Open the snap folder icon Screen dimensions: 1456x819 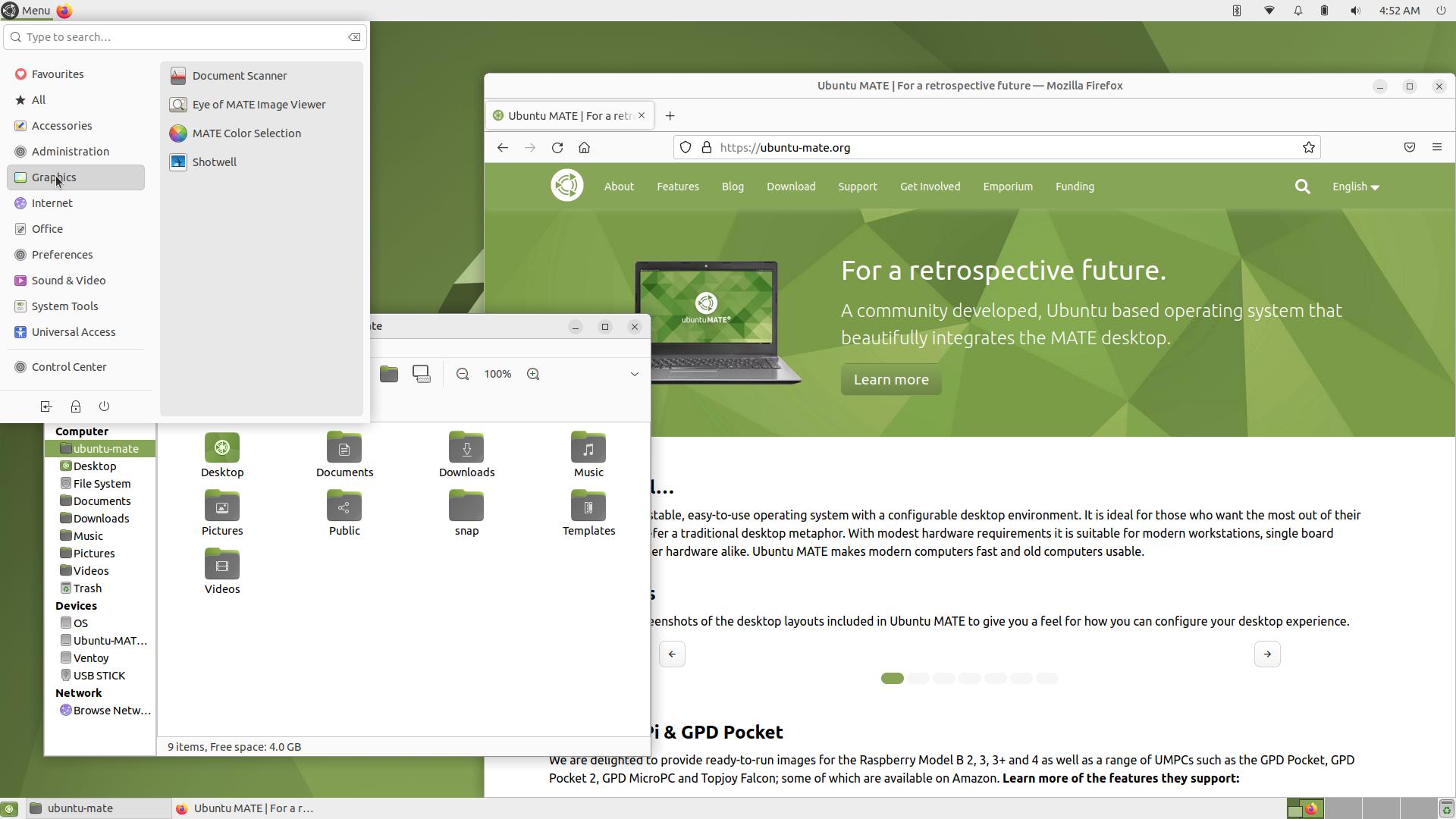click(466, 513)
